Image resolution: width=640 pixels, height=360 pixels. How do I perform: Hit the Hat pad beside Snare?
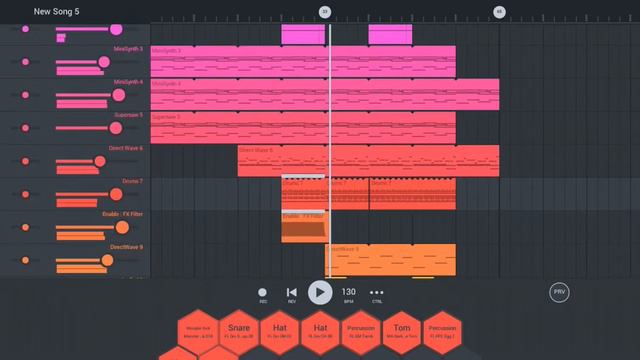click(x=280, y=332)
